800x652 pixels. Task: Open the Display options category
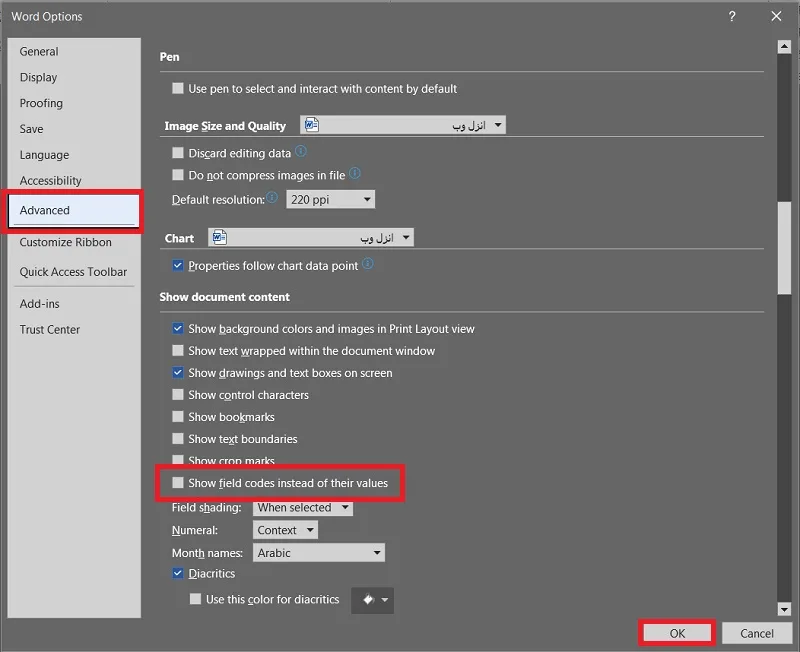click(38, 78)
